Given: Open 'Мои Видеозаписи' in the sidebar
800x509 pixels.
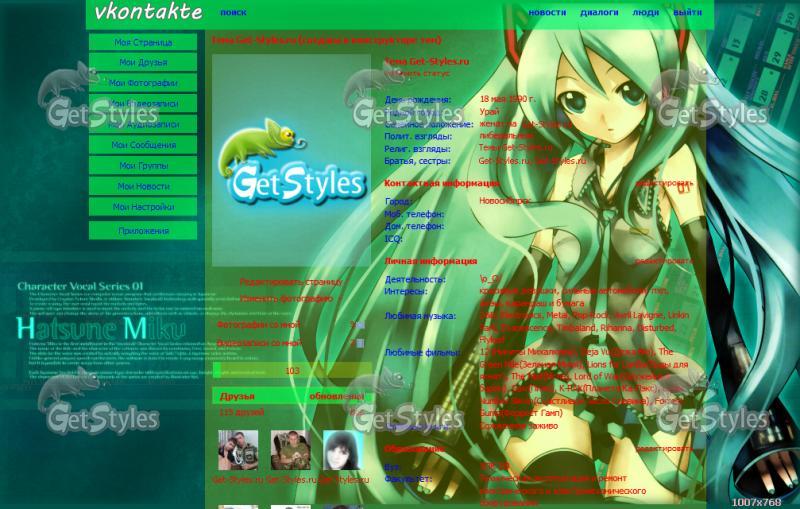Looking at the screenshot, I should point(143,104).
